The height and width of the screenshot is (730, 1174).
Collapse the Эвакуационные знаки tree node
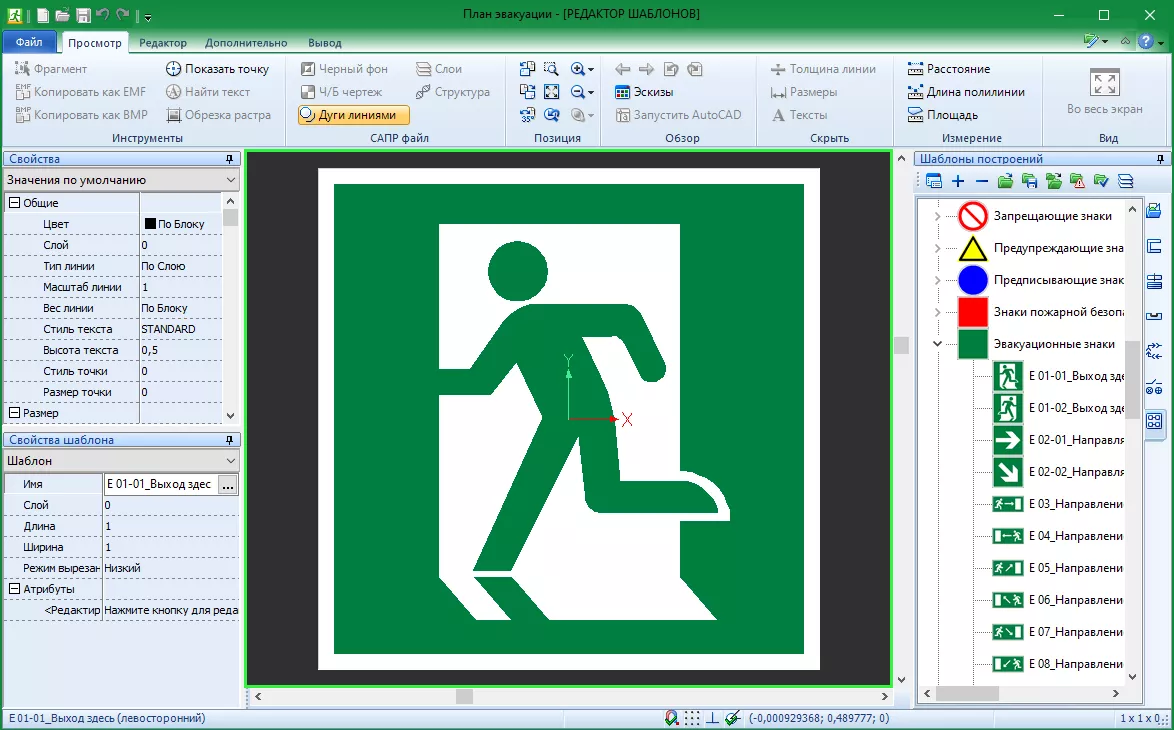click(x=937, y=344)
